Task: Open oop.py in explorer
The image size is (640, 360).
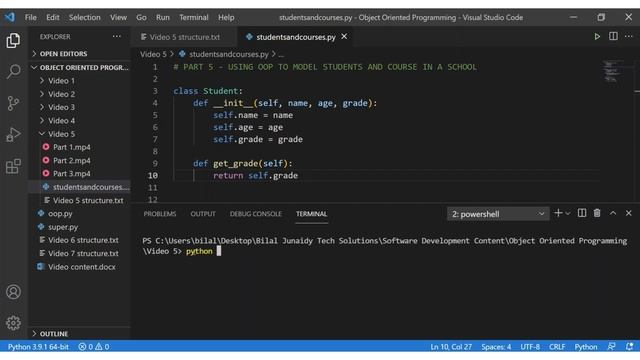Action: [60, 213]
